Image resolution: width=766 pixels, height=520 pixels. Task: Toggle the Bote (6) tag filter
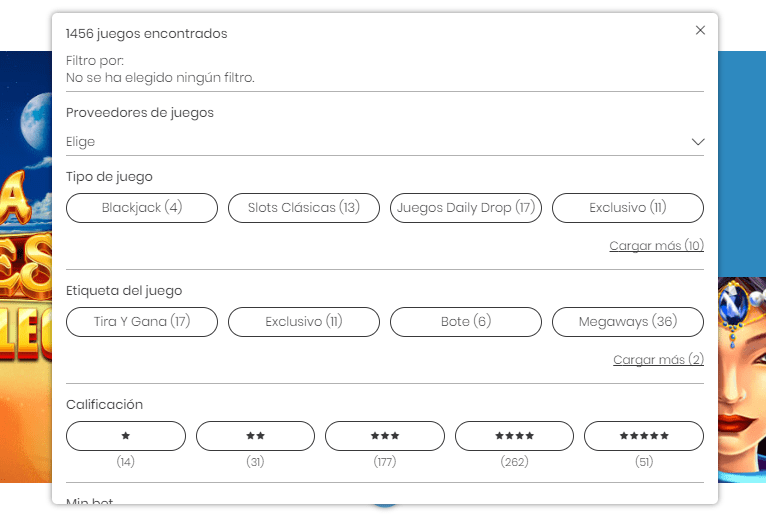[466, 322]
